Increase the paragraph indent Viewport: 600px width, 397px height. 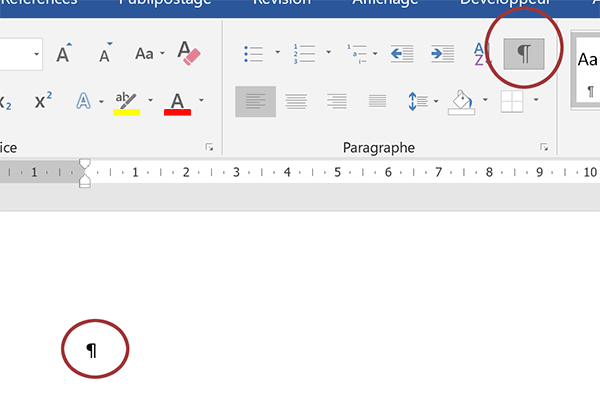click(443, 54)
